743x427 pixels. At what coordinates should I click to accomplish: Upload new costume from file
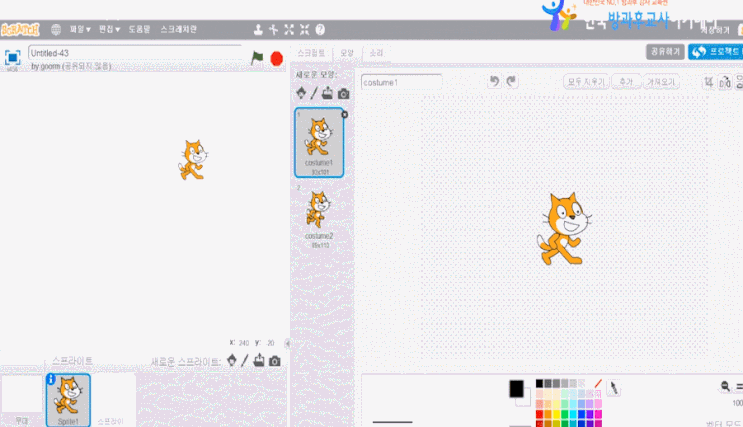[327, 93]
